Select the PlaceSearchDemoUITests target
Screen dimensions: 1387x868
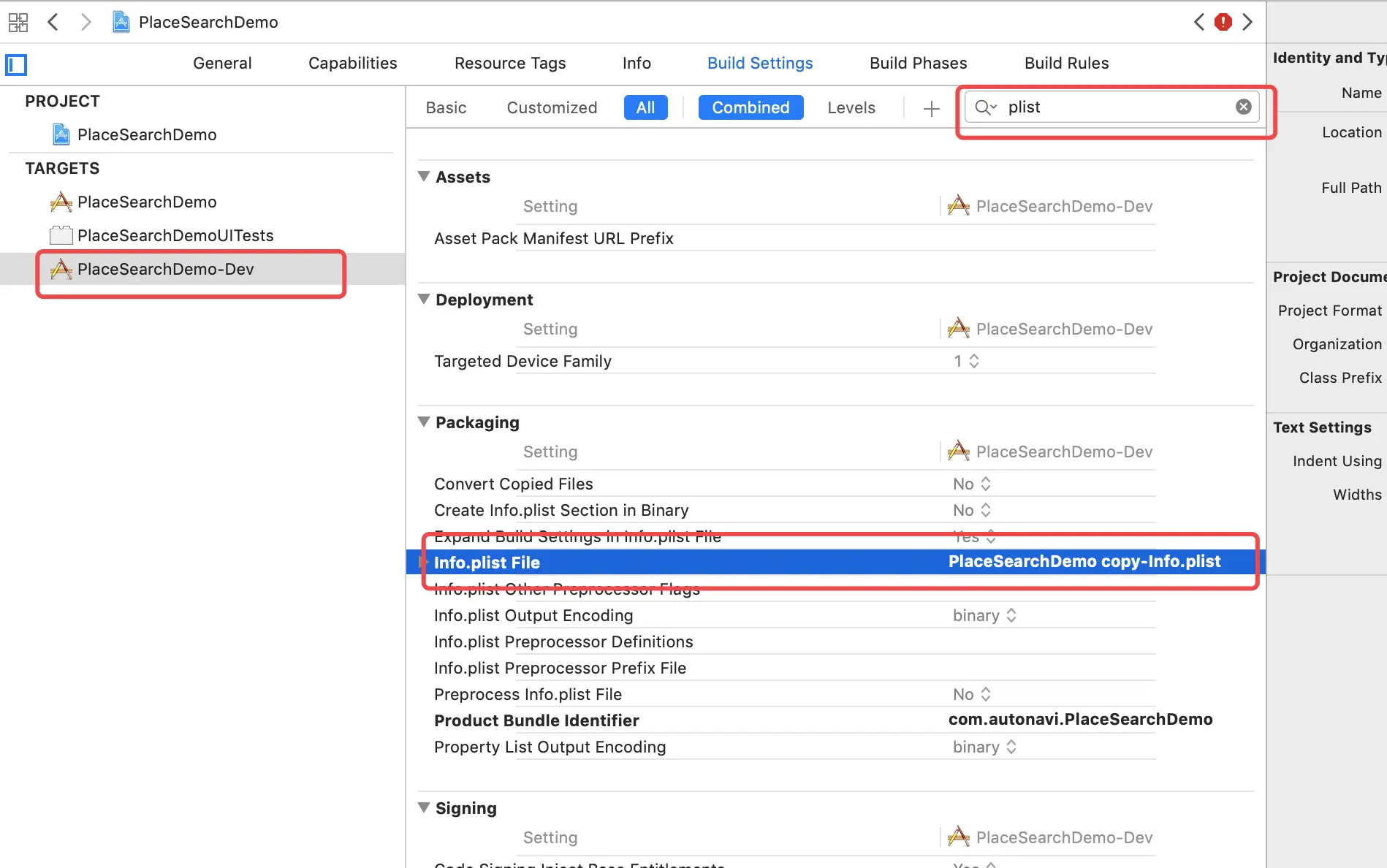175,236
